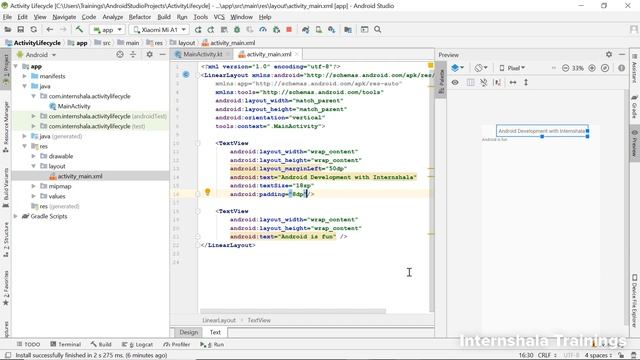Click horizontal expand arrows icon in Preview
640x360 pixels.
513,82
